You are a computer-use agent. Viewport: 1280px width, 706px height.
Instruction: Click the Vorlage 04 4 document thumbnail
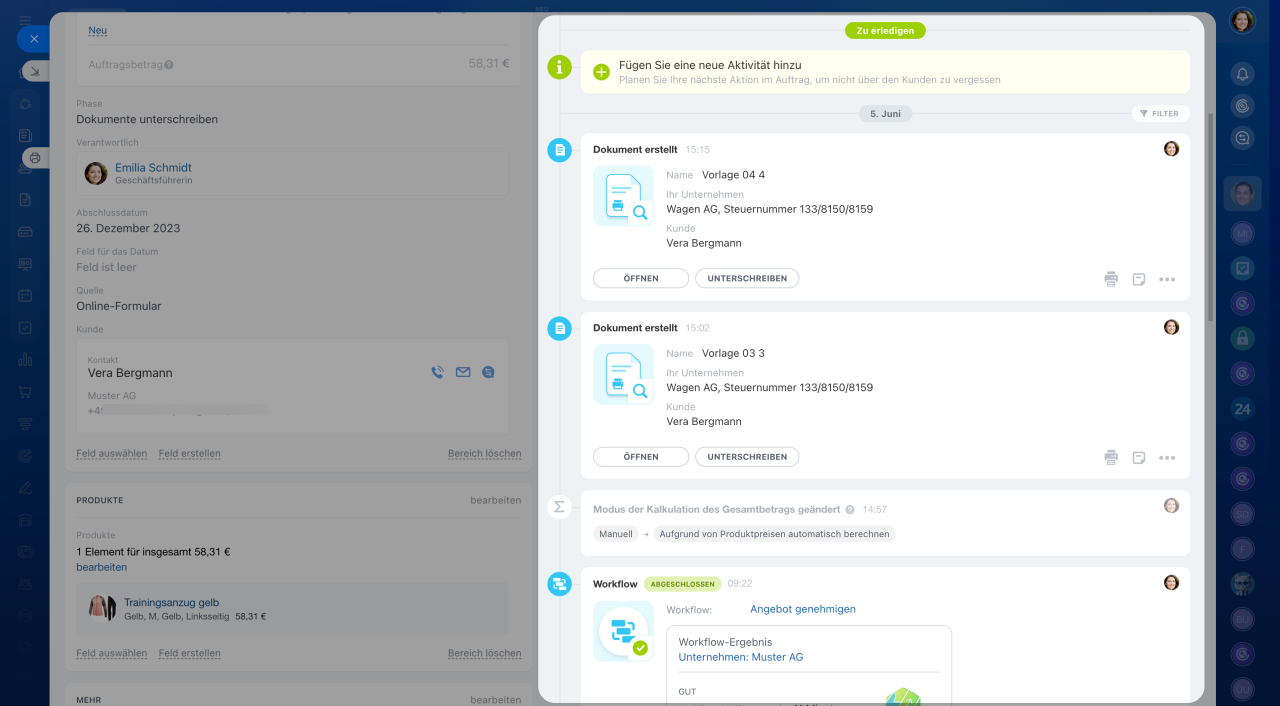tap(623, 196)
